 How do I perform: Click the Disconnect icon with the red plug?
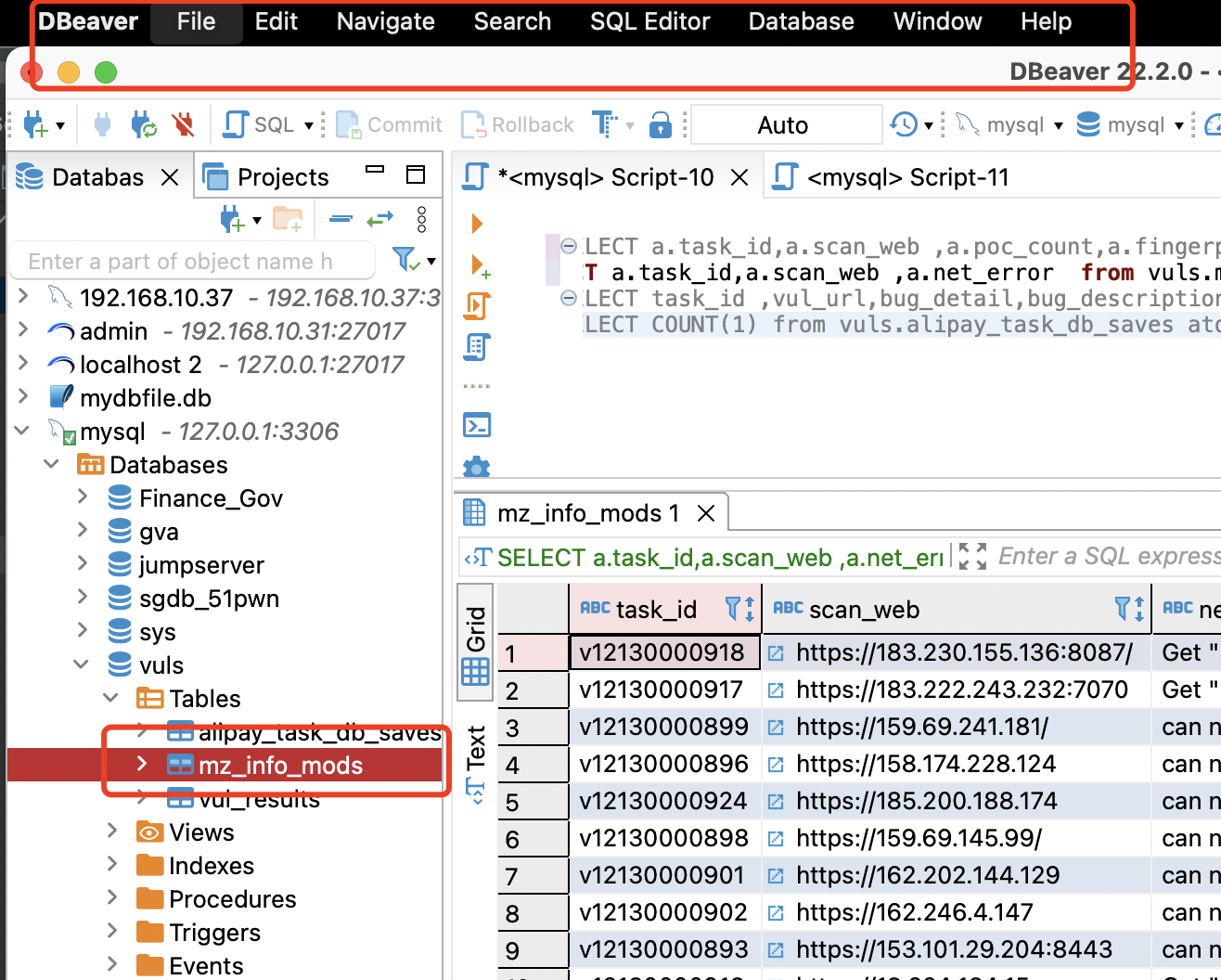183,124
